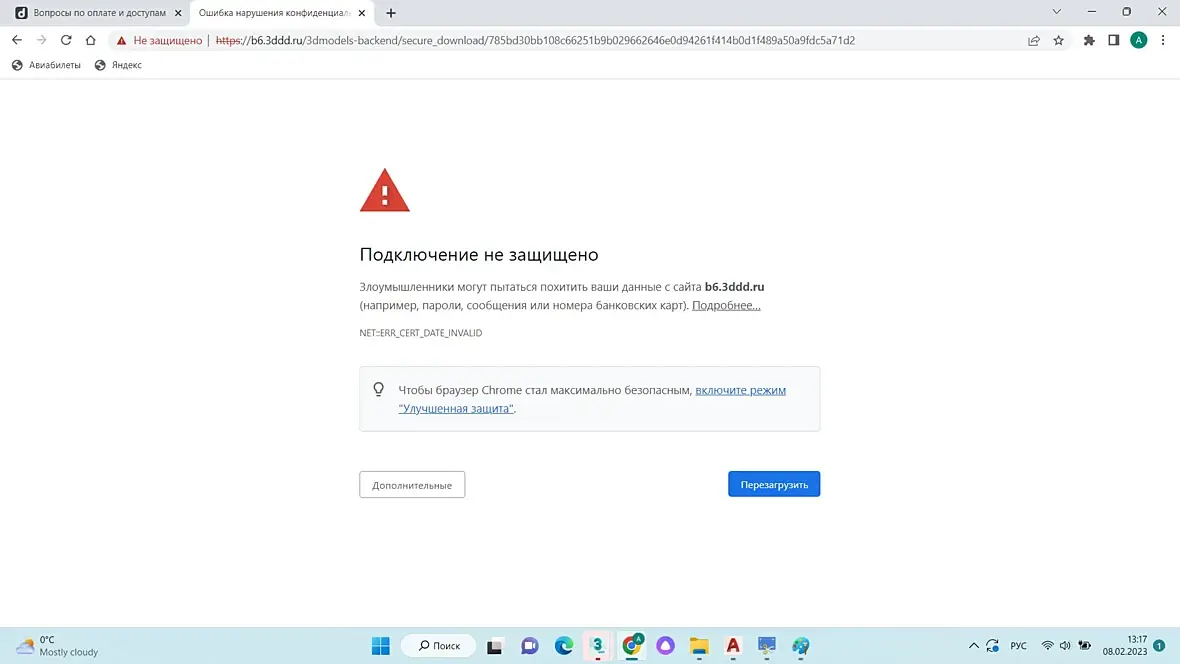This screenshot has width=1180, height=664.
Task: Switch to Chrome on the taskbar
Action: pos(631,646)
